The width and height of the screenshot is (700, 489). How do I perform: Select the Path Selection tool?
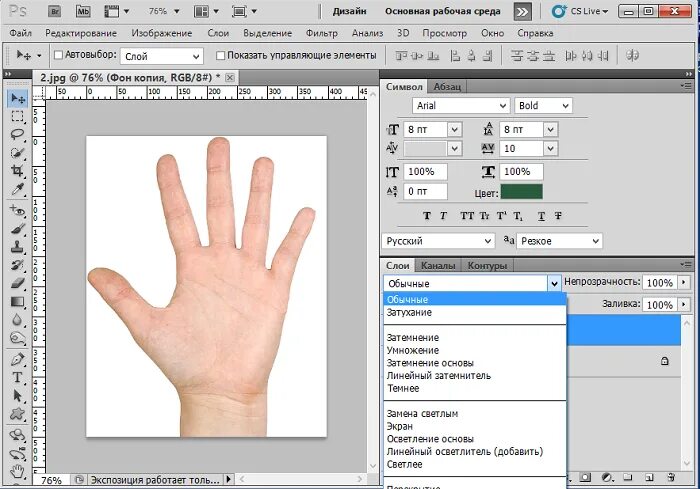(x=17, y=396)
